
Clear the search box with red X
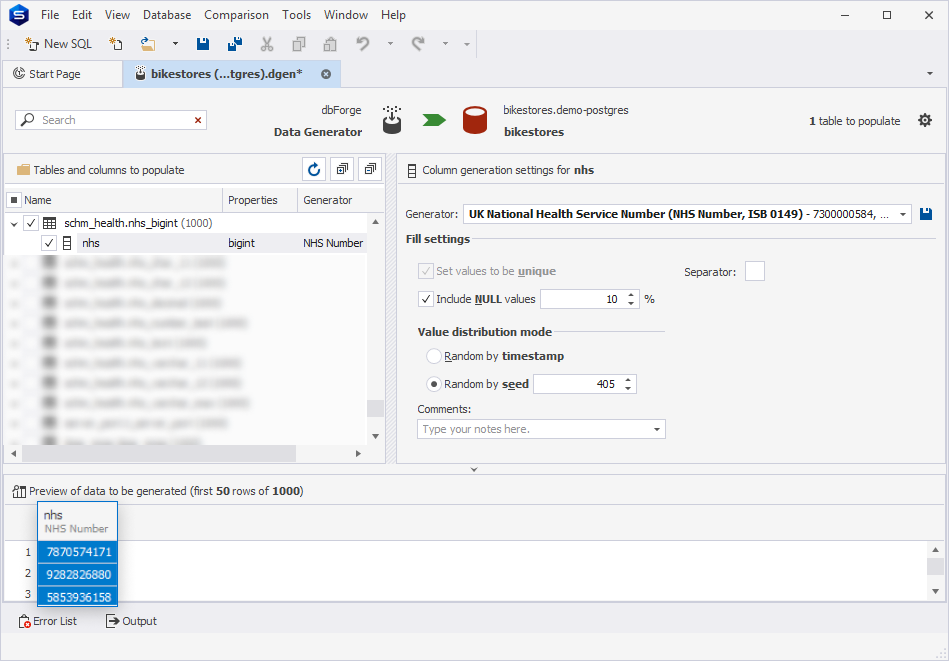[x=197, y=120]
